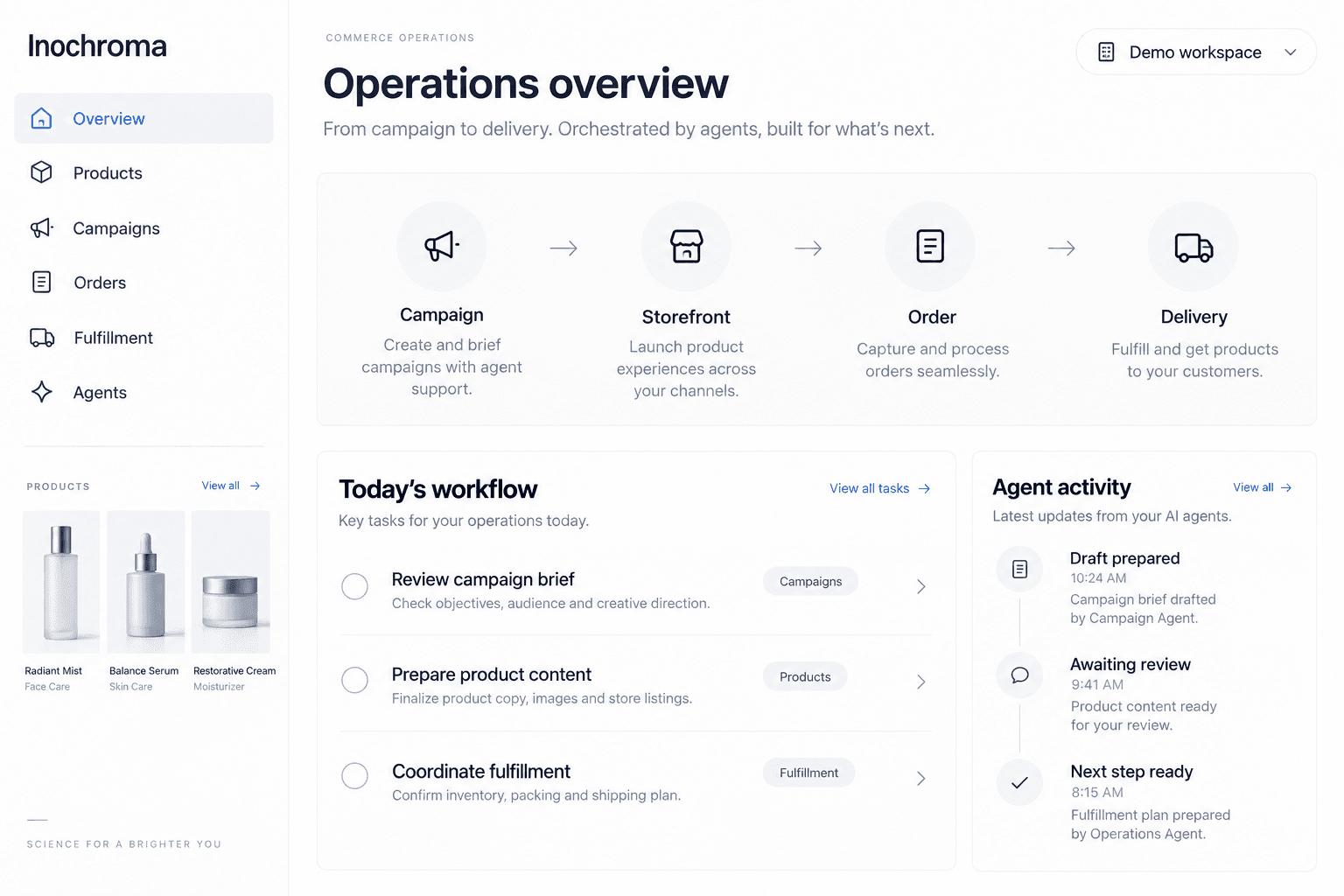Click the Delivery step heading
This screenshot has height=896, width=1344.
(x=1193, y=317)
